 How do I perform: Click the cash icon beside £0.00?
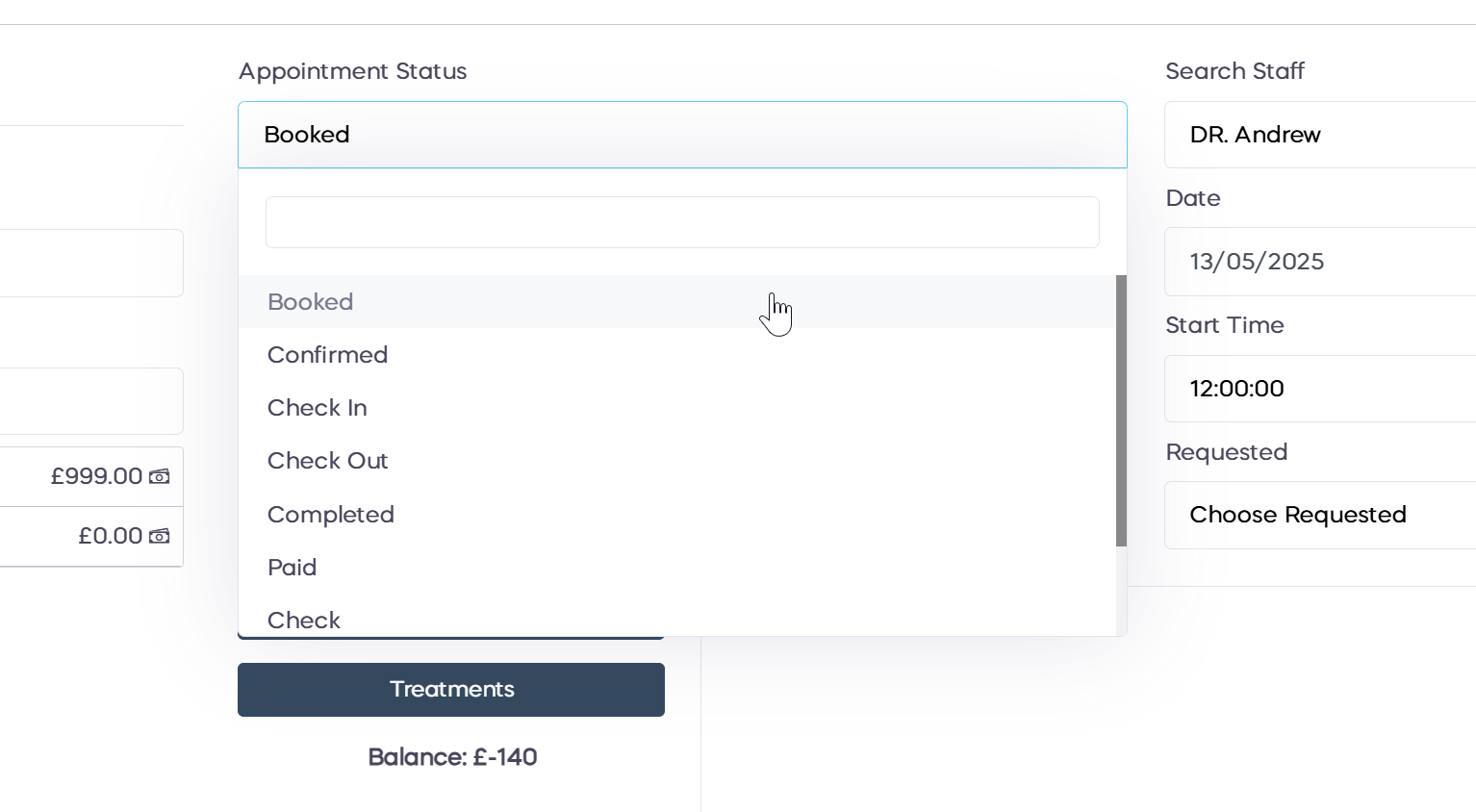point(160,536)
